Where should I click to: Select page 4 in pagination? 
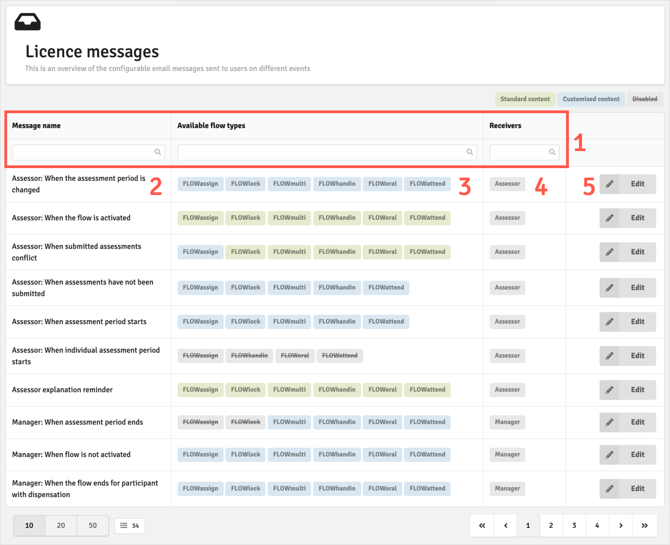click(597, 526)
